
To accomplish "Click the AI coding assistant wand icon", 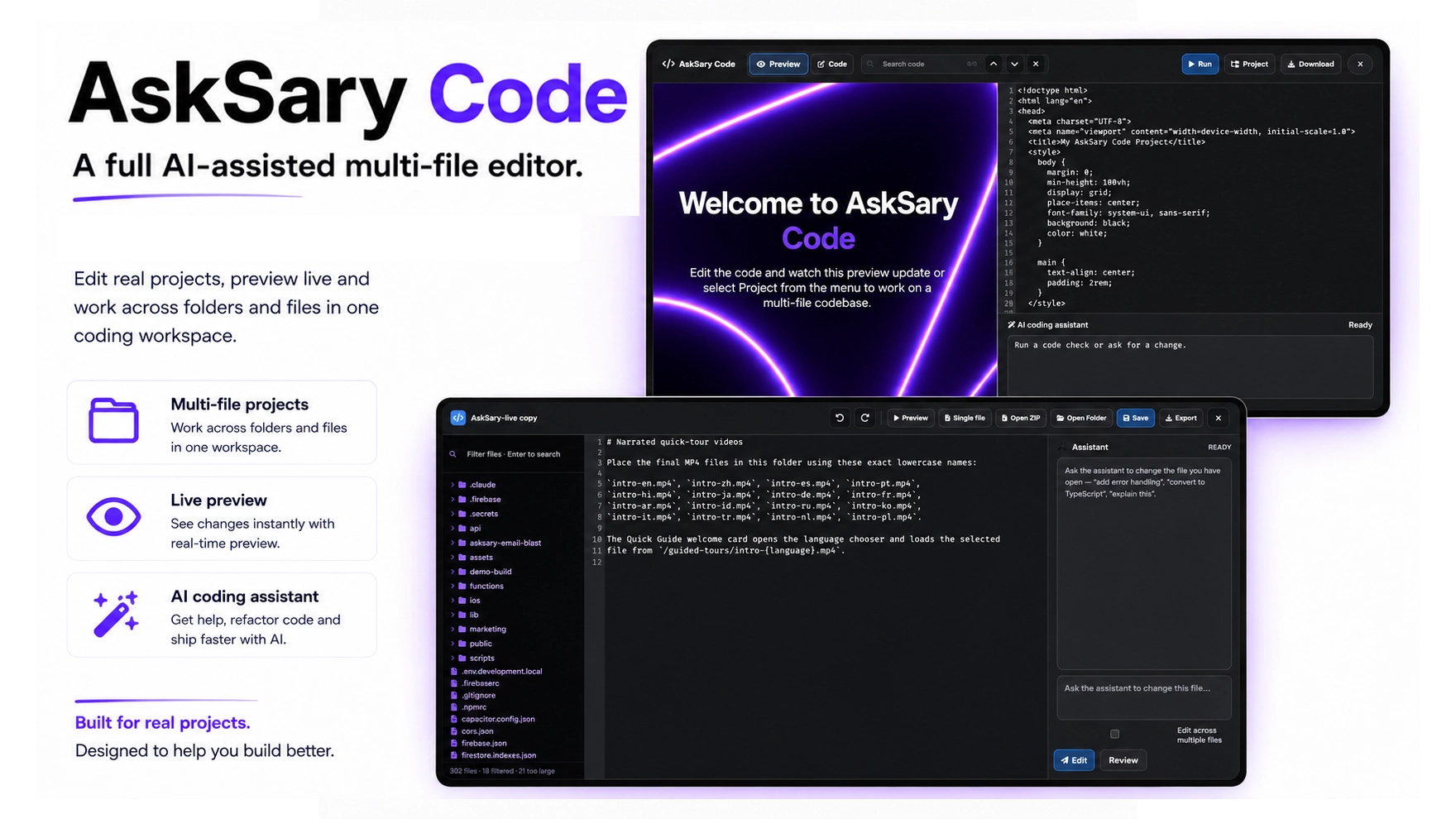I will click(x=1011, y=325).
